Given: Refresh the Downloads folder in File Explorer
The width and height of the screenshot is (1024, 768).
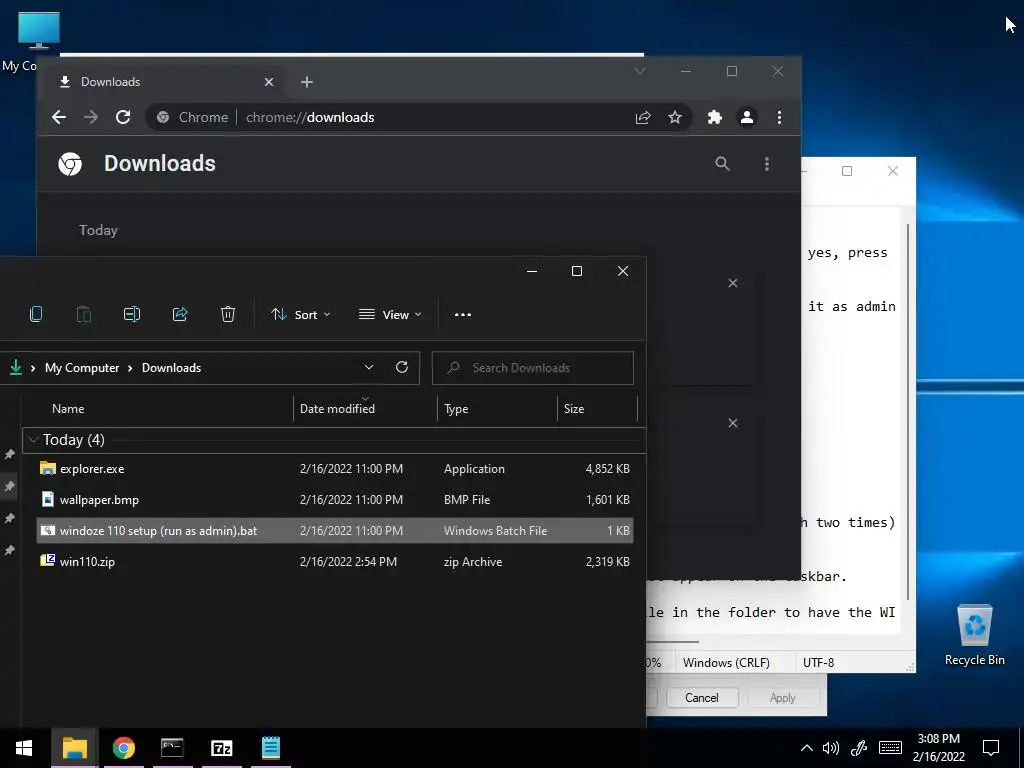Looking at the screenshot, I should pos(402,367).
